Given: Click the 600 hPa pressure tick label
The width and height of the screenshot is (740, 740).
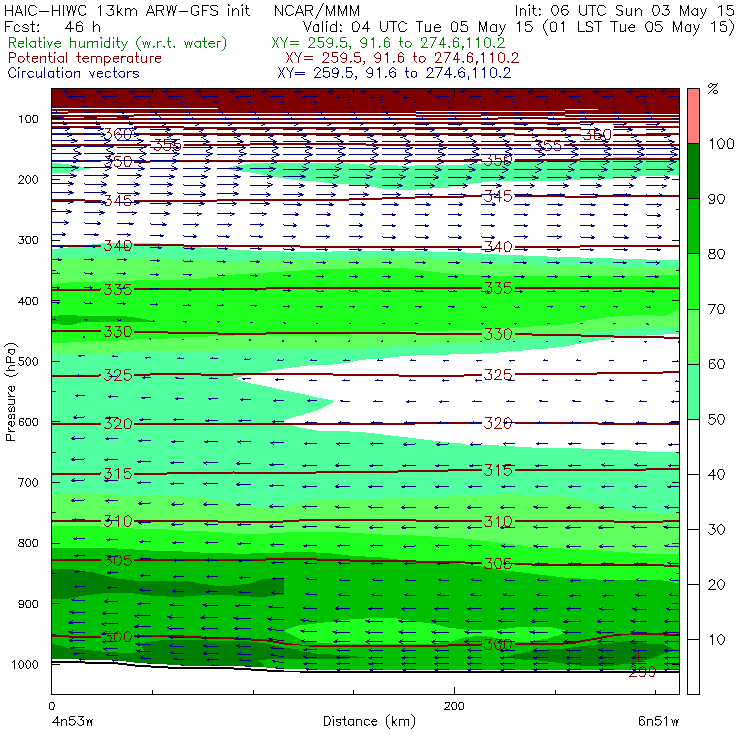Looking at the screenshot, I should (x=28, y=422).
